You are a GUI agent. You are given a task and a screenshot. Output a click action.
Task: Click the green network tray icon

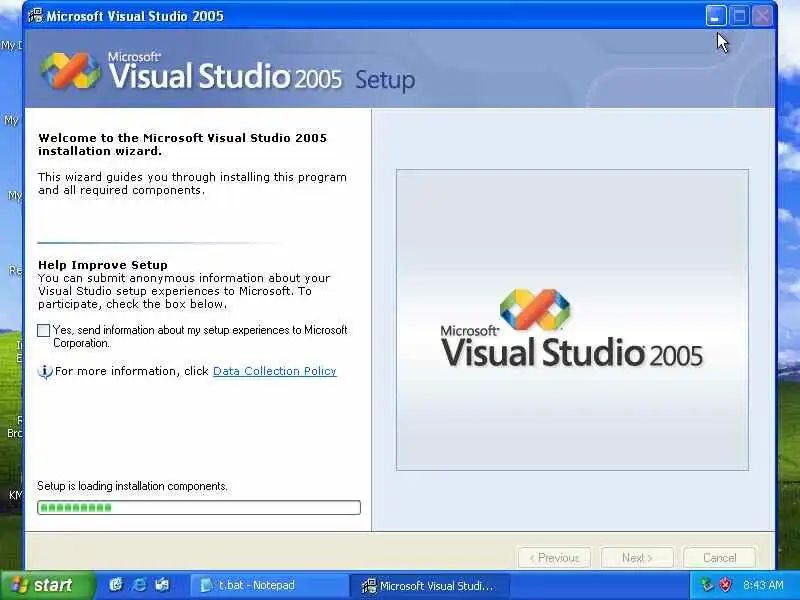coord(707,585)
